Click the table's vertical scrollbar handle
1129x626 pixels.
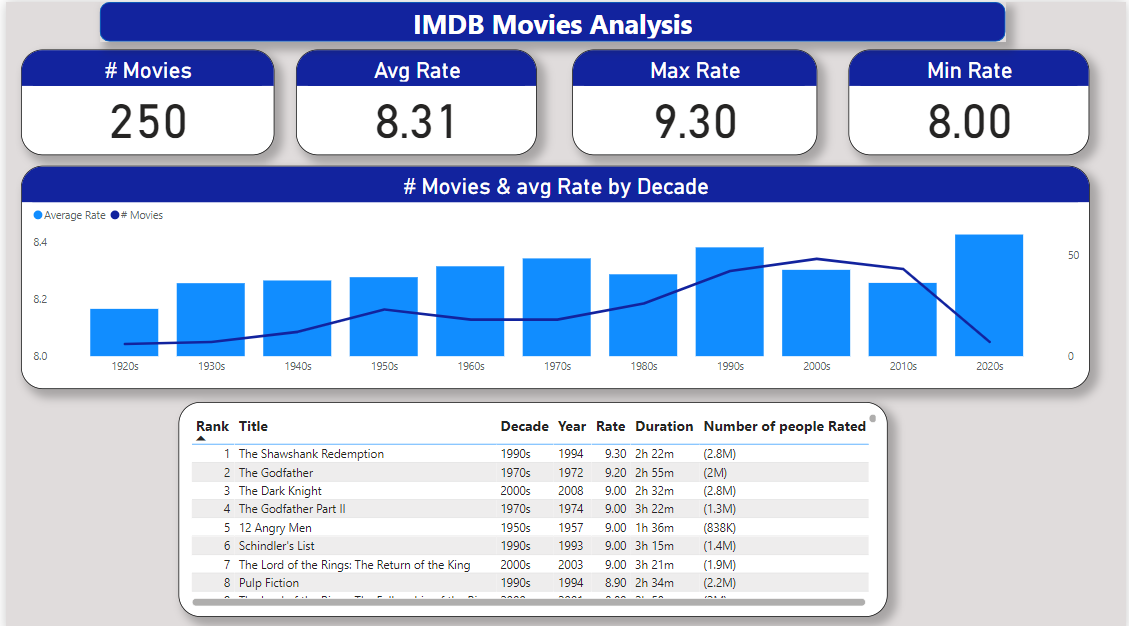pyautogui.click(x=872, y=418)
